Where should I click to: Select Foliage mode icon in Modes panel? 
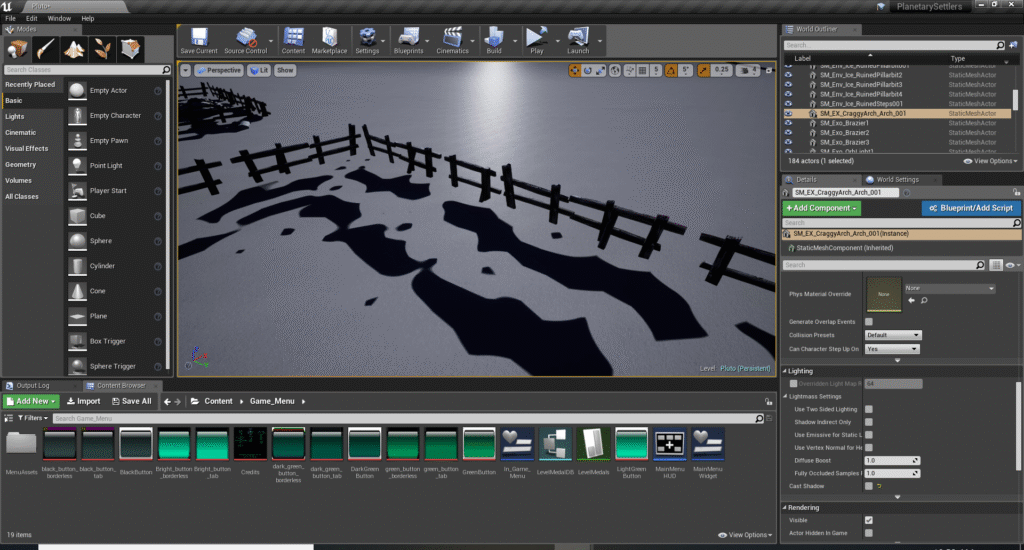102,49
